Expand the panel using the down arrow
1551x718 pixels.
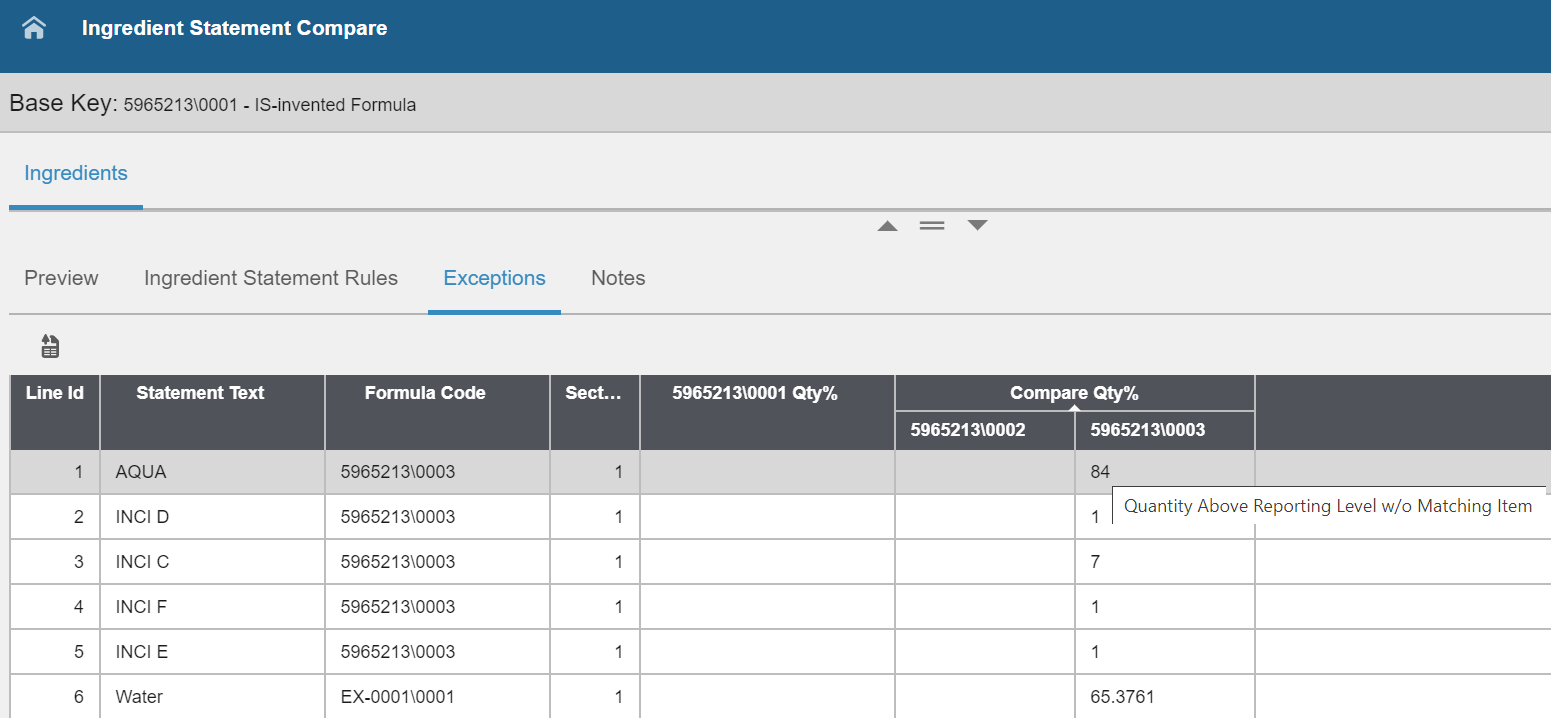(977, 225)
